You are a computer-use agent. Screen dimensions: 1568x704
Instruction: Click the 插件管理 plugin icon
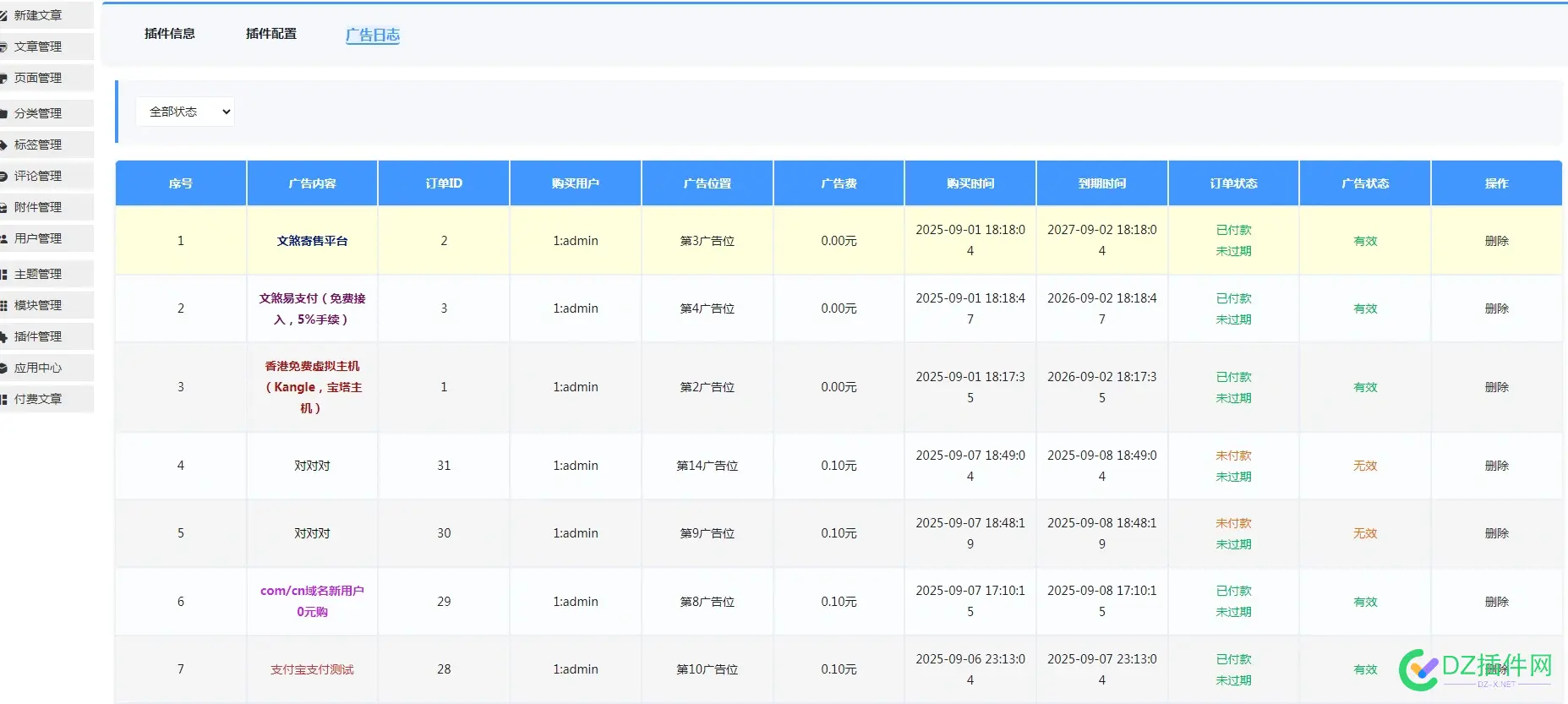(4, 336)
